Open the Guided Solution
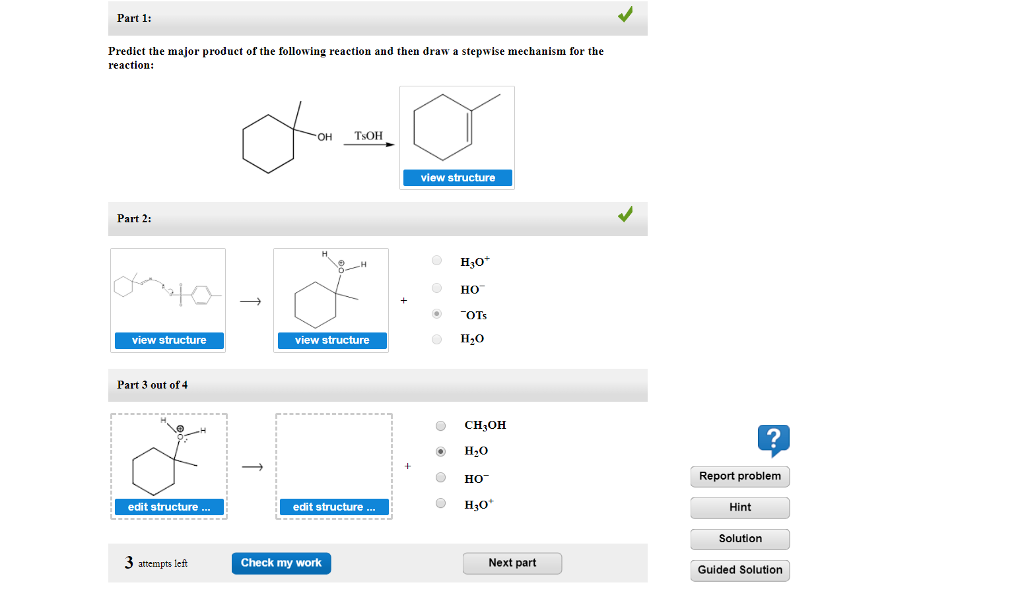The height and width of the screenshot is (597, 1024). click(x=739, y=570)
